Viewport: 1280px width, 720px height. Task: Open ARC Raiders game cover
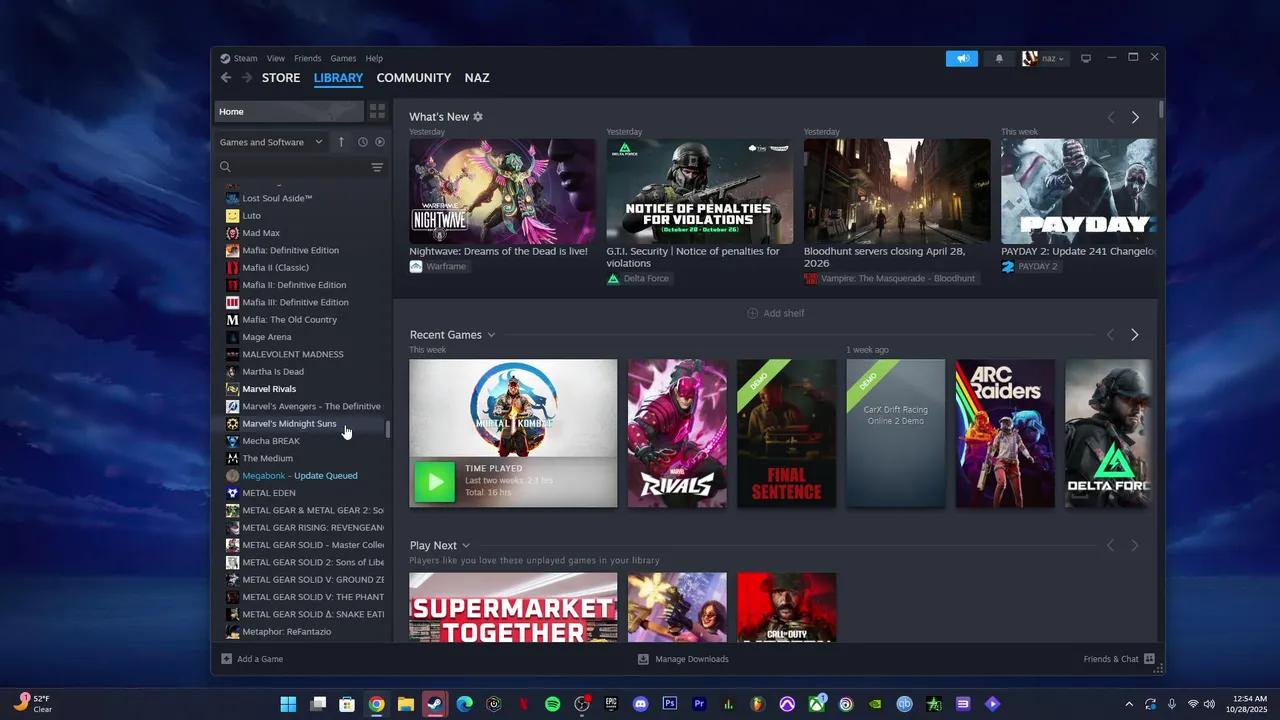click(x=1005, y=433)
